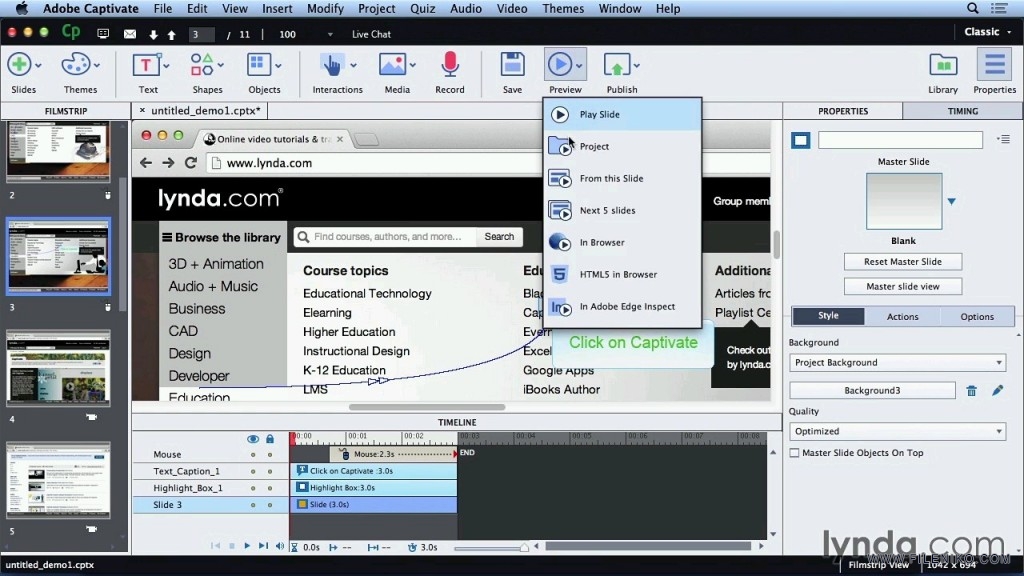Switch to the TIMING tab

[x=961, y=111]
